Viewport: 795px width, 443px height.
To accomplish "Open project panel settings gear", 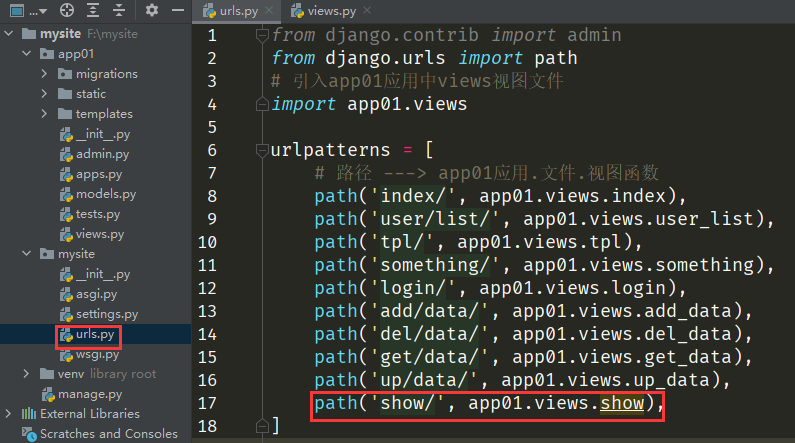I will click(x=152, y=10).
